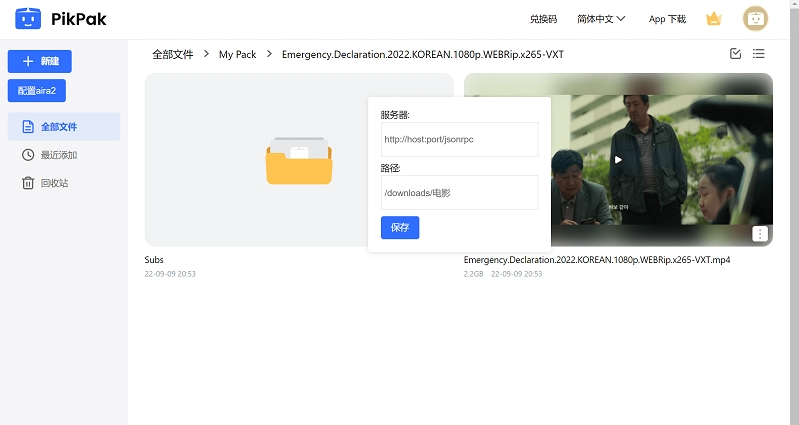
Task: Open the 新建 (new) button
Action: [x=40, y=61]
